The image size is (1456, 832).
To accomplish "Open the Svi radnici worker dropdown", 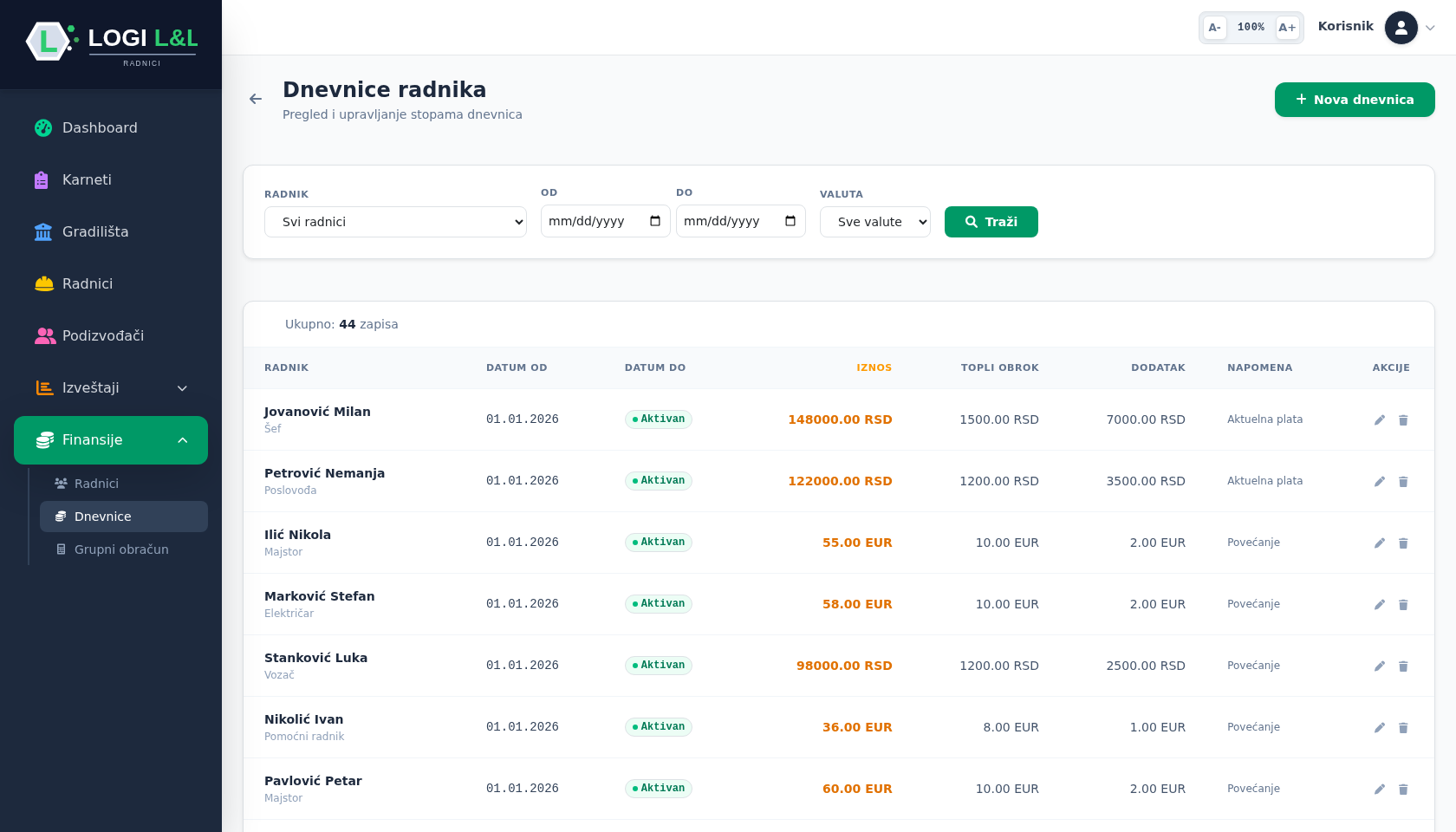I will tap(395, 222).
